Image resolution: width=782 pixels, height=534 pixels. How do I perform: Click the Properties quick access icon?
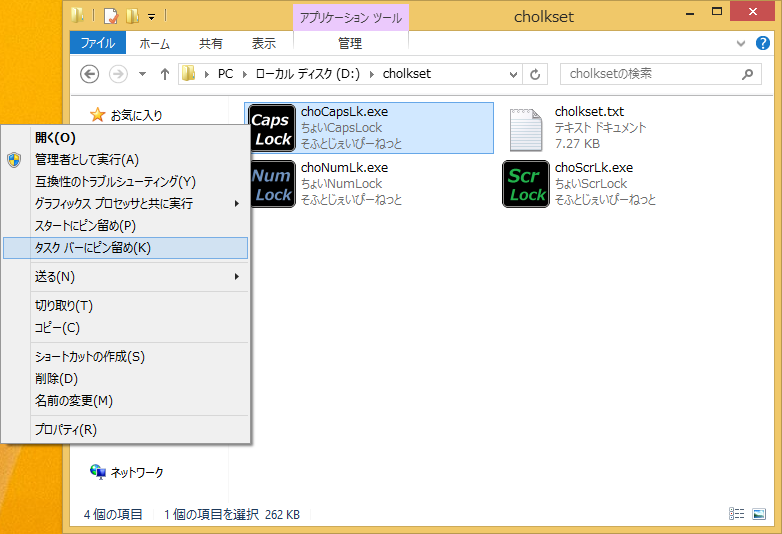(111, 16)
